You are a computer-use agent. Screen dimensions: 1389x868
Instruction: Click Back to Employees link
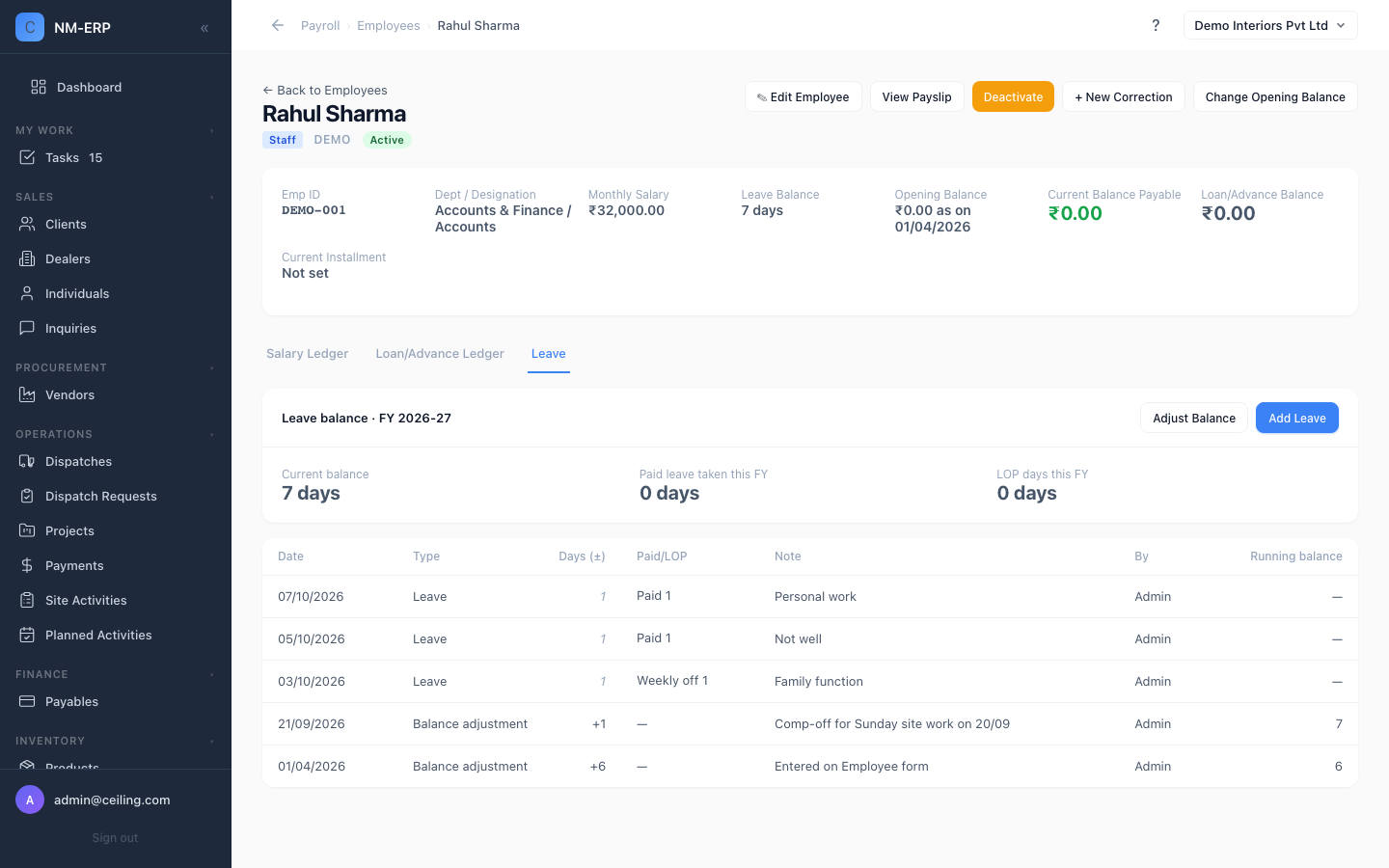coord(325,90)
